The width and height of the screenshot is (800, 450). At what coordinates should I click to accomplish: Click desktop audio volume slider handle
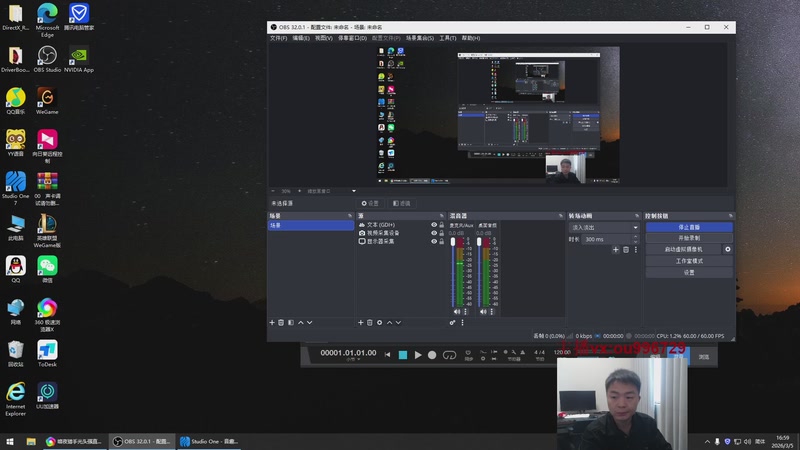coord(479,242)
